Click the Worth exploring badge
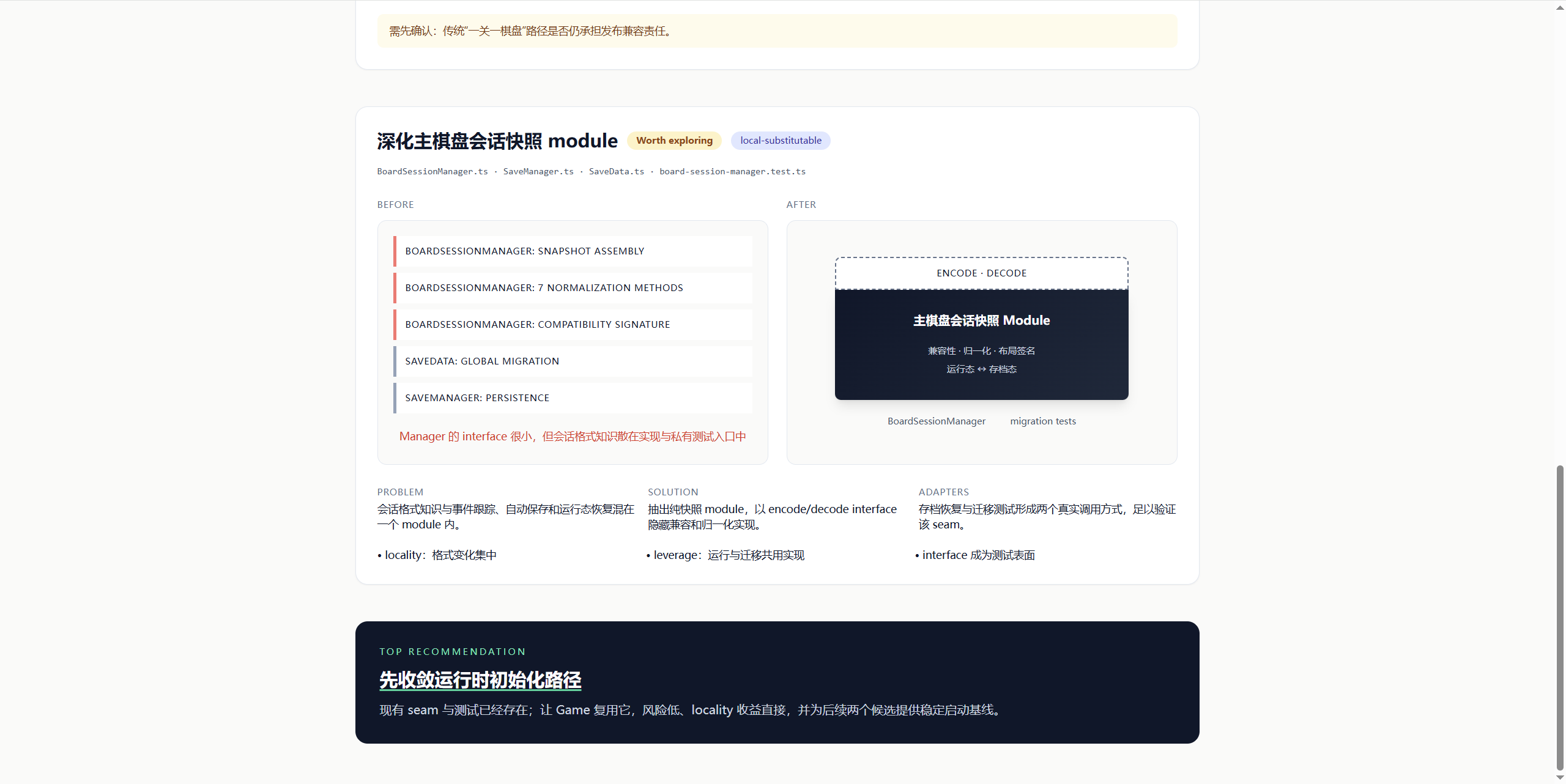Screen dimensions: 1566x784 pyautogui.click(x=674, y=141)
